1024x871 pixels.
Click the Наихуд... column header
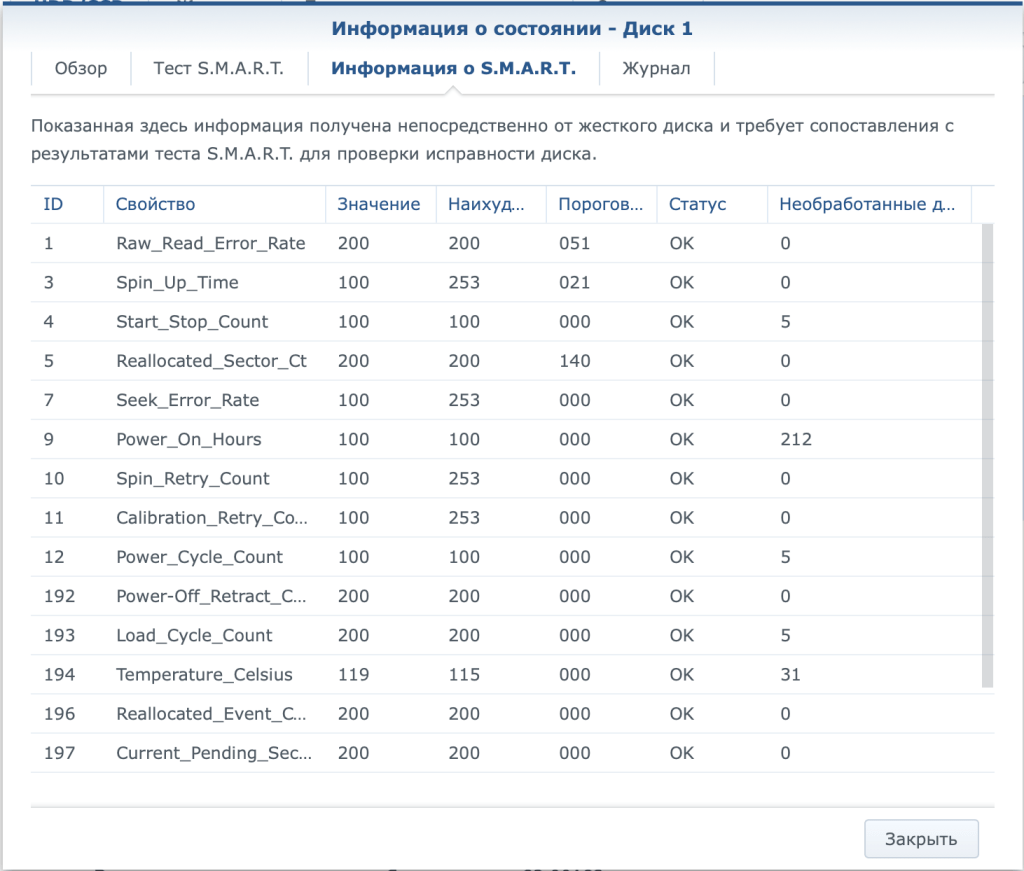pos(491,204)
